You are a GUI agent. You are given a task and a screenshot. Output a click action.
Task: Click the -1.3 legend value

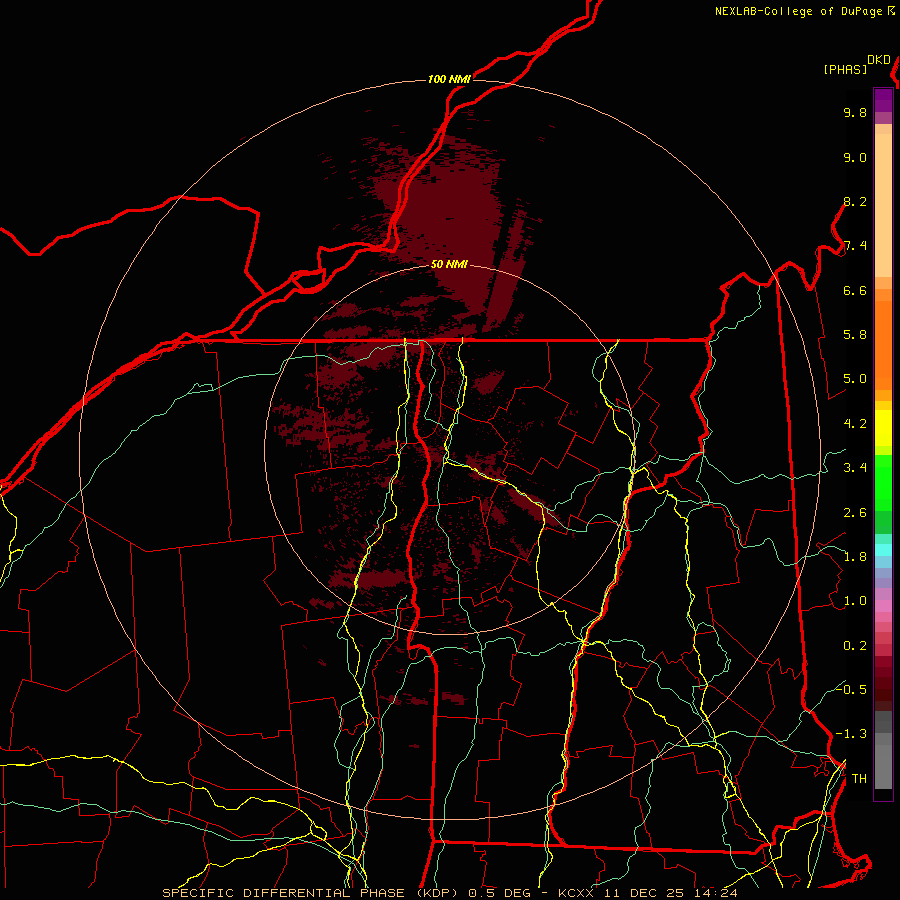[851, 734]
